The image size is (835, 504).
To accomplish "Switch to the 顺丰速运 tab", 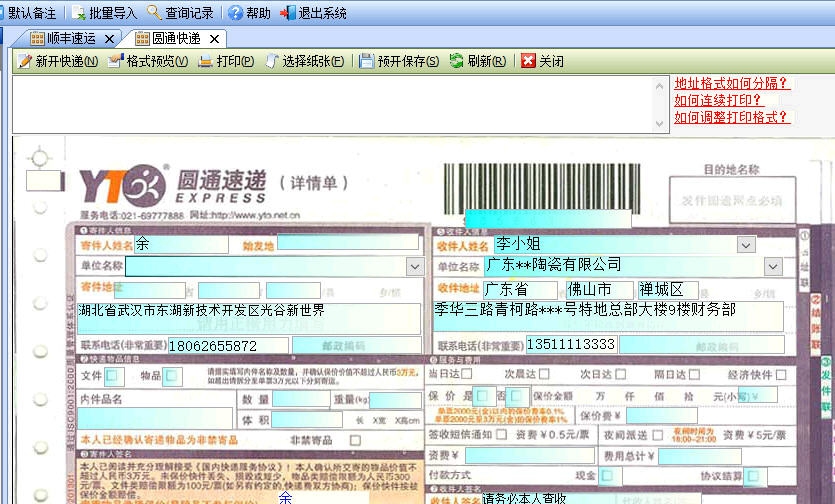I will 71,38.
